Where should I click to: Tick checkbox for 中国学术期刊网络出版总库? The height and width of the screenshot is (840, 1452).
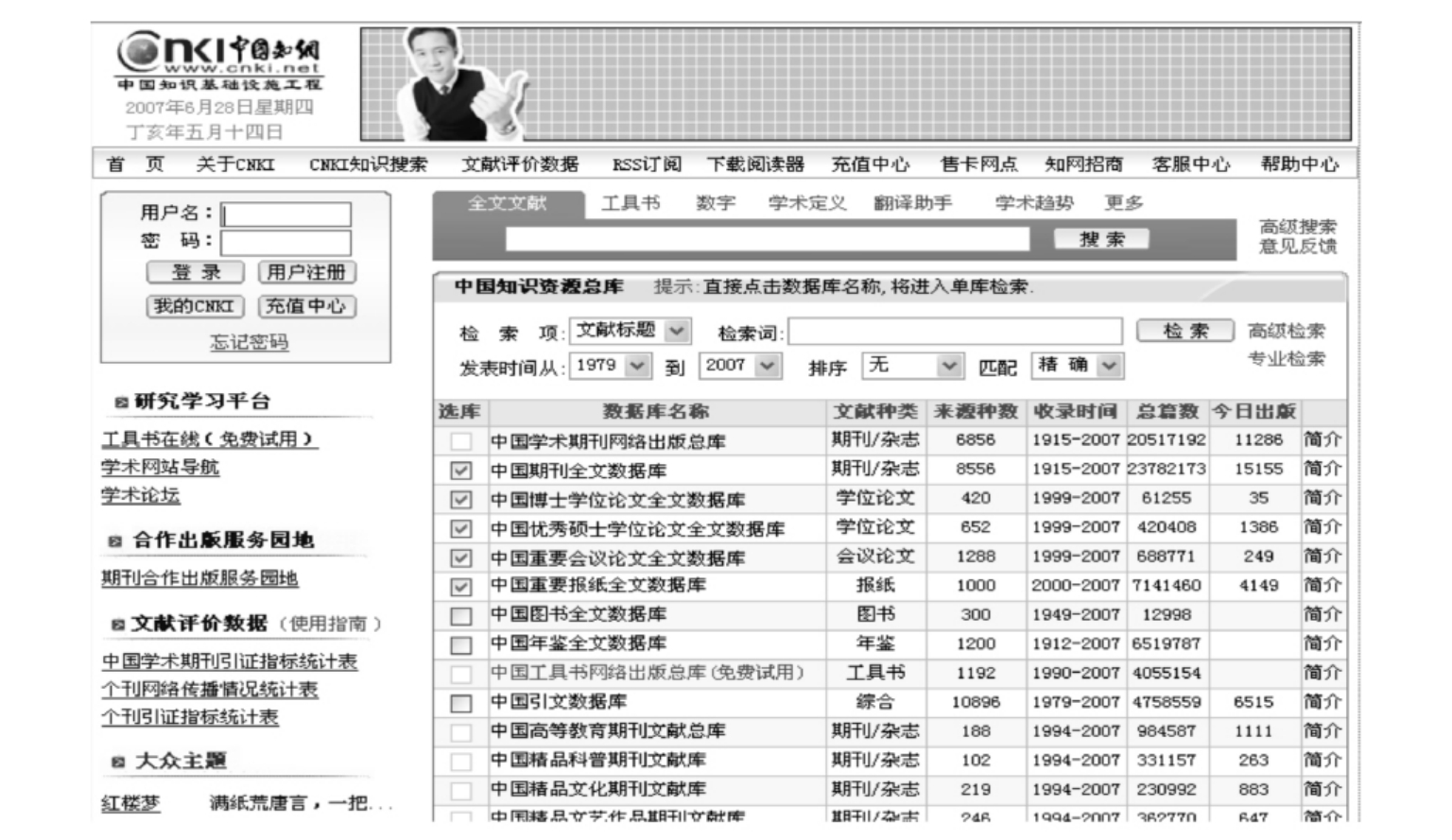coord(460,441)
